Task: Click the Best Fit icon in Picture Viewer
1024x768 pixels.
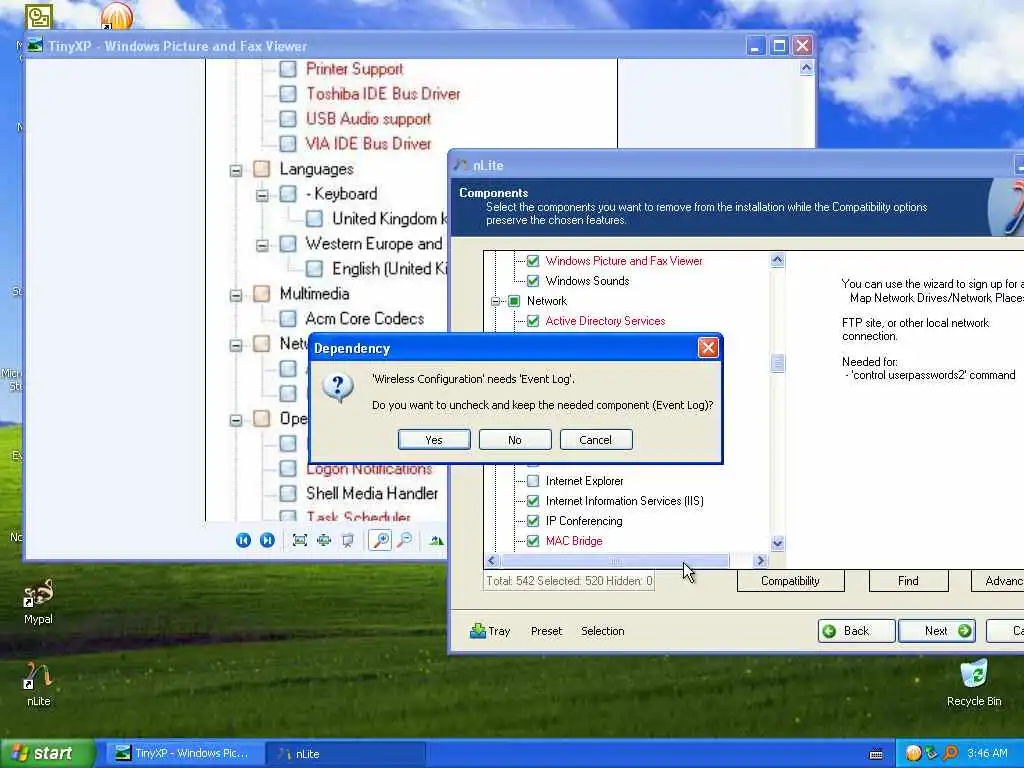Action: click(300, 540)
